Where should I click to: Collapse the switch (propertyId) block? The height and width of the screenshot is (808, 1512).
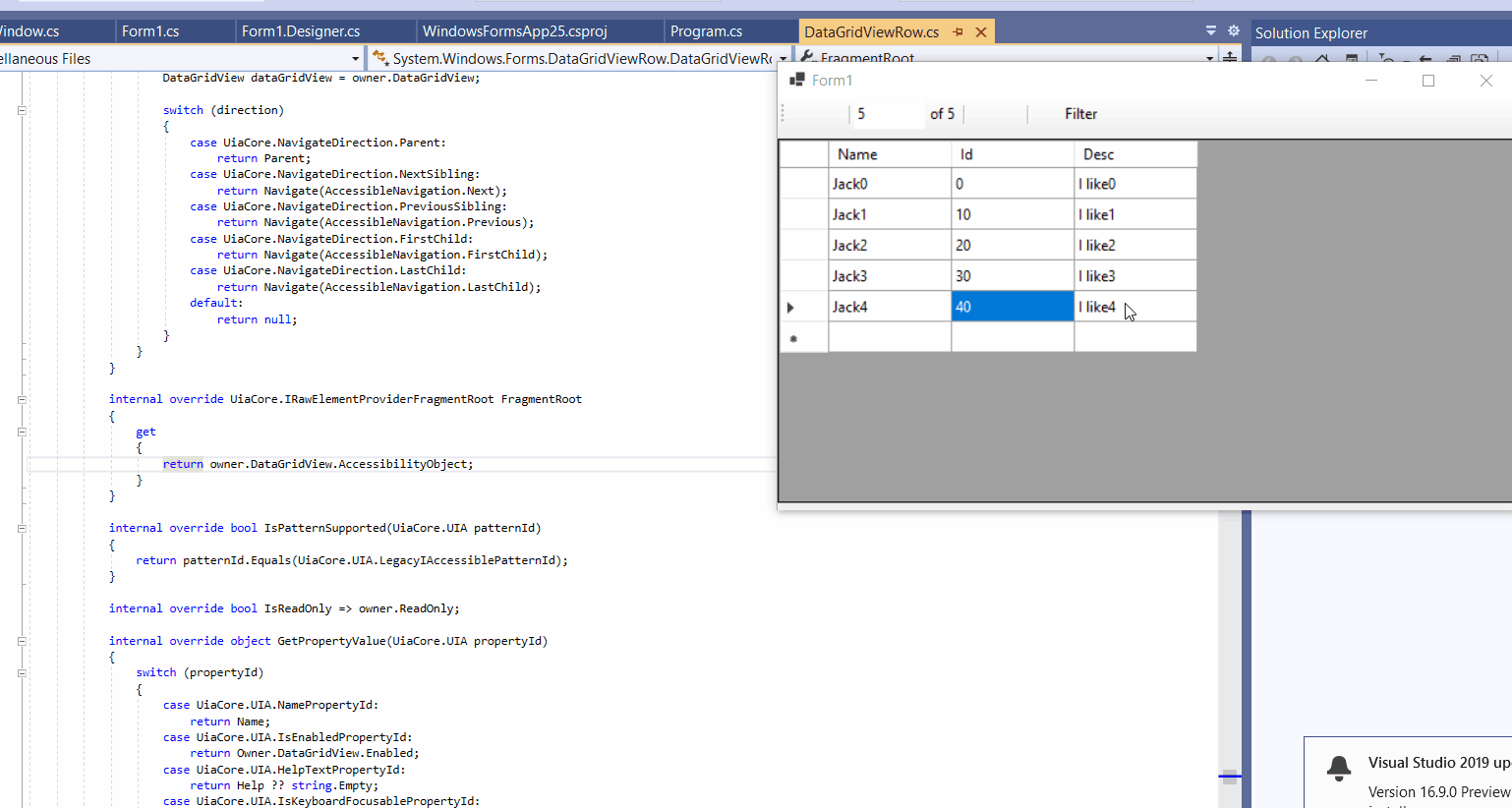tap(22, 673)
